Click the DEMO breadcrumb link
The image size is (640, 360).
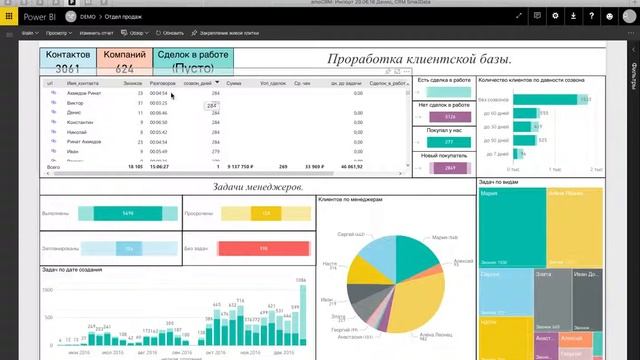click(x=88, y=17)
